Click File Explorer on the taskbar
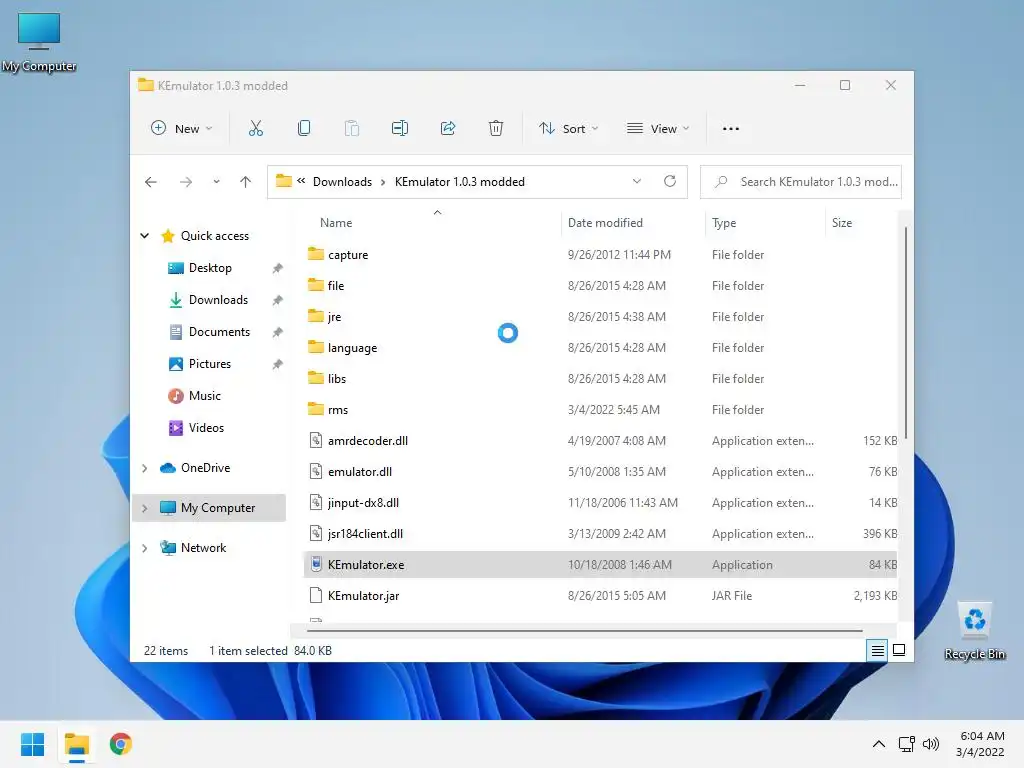This screenshot has width=1024, height=768. click(77, 744)
